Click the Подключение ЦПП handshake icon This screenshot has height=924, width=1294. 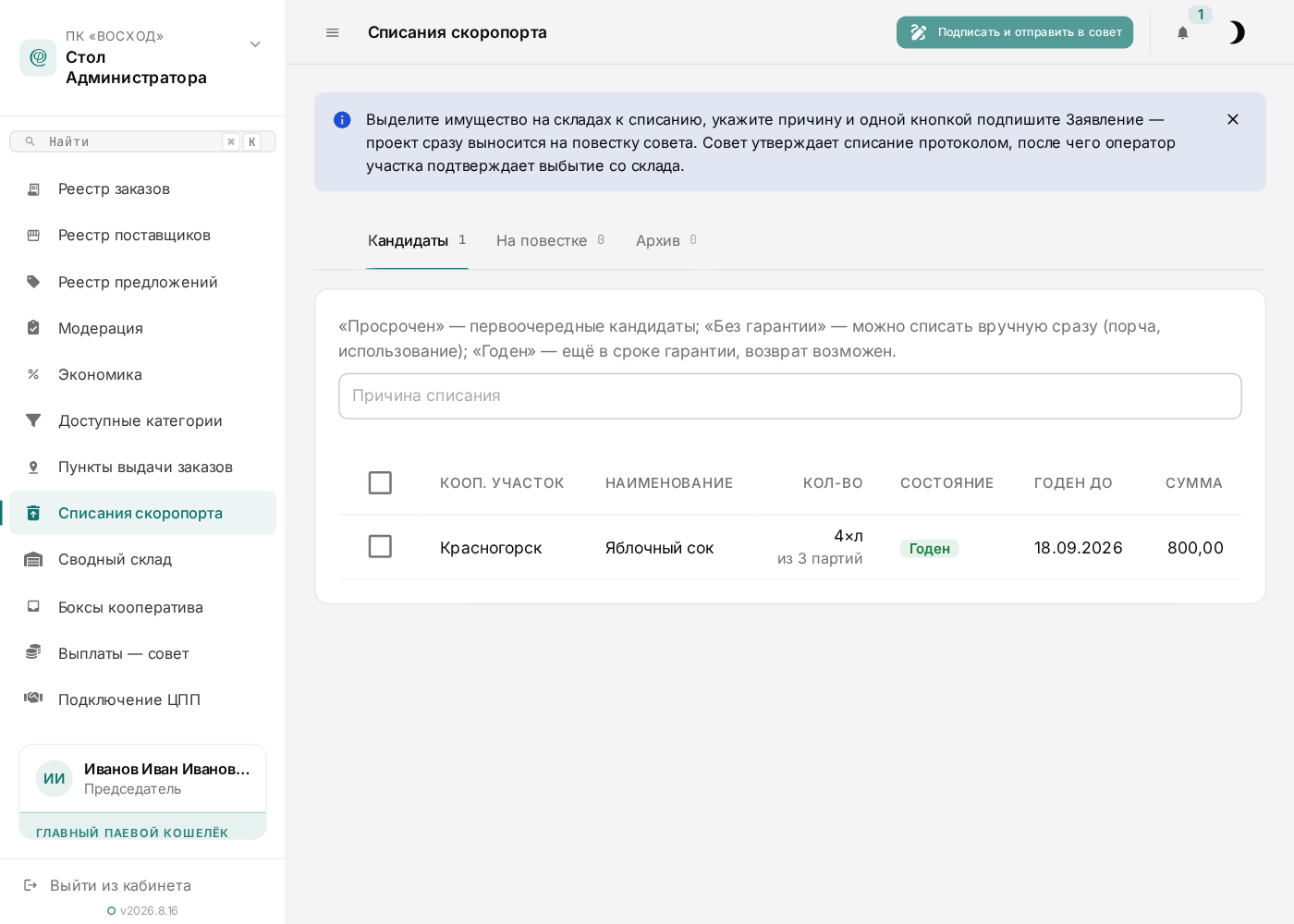(33, 698)
